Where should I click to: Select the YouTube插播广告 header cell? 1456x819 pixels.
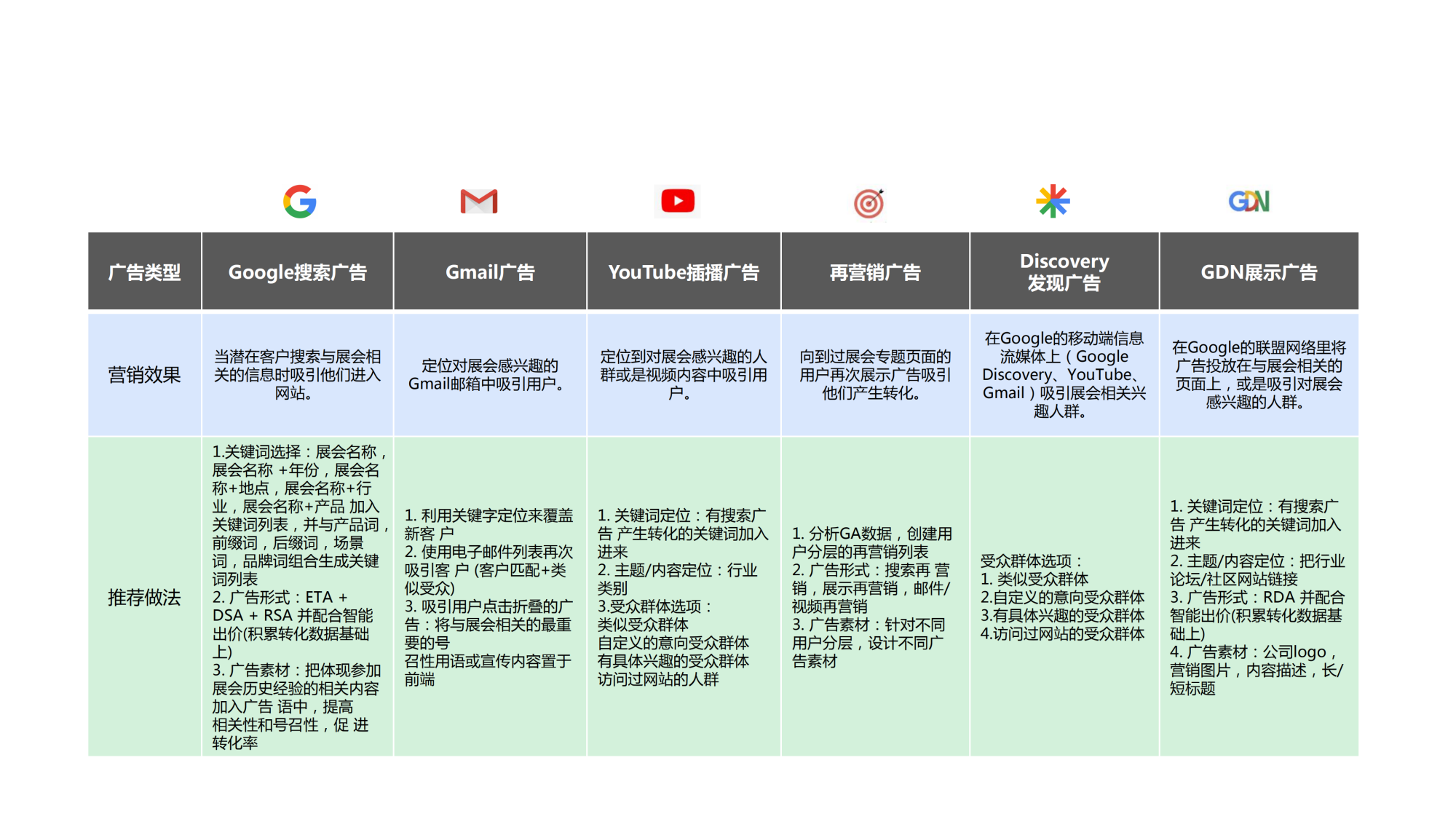click(x=684, y=272)
